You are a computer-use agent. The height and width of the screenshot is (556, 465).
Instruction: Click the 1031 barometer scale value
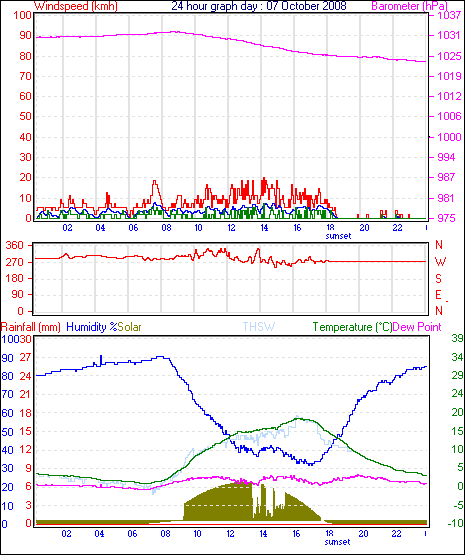[x=449, y=35]
